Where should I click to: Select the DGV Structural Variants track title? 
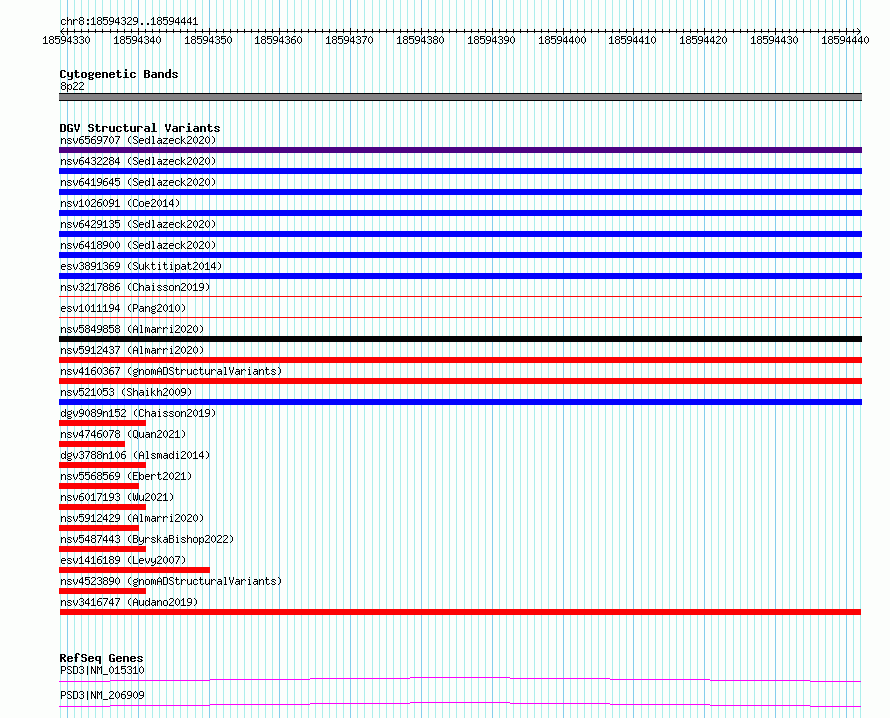coord(140,128)
